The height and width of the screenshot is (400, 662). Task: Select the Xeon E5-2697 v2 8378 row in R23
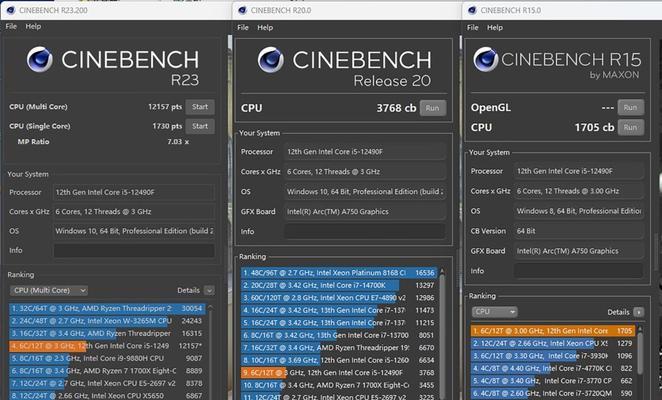pos(107,383)
